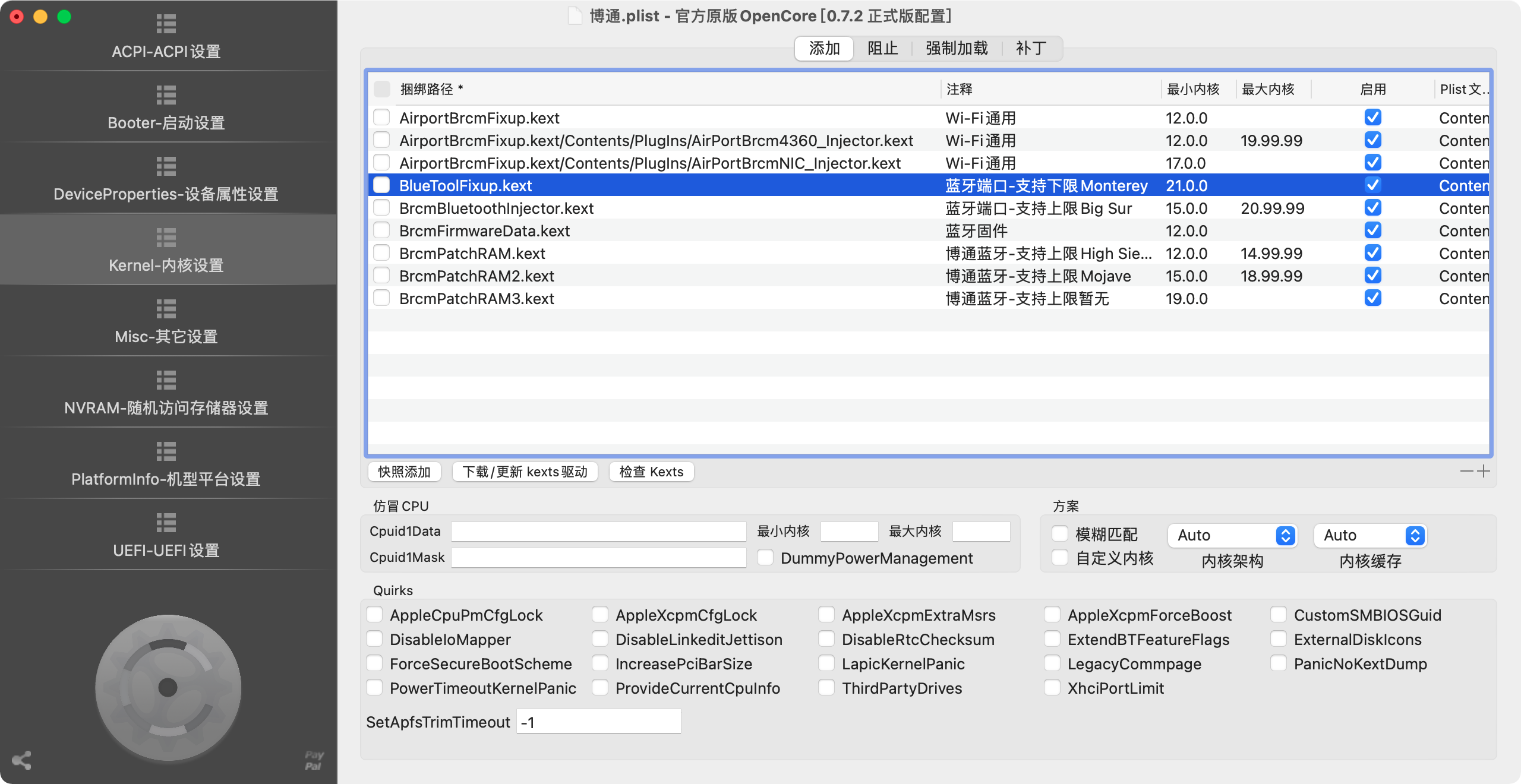
Task: Go to the NVRAM sidebar icon
Action: 166,380
